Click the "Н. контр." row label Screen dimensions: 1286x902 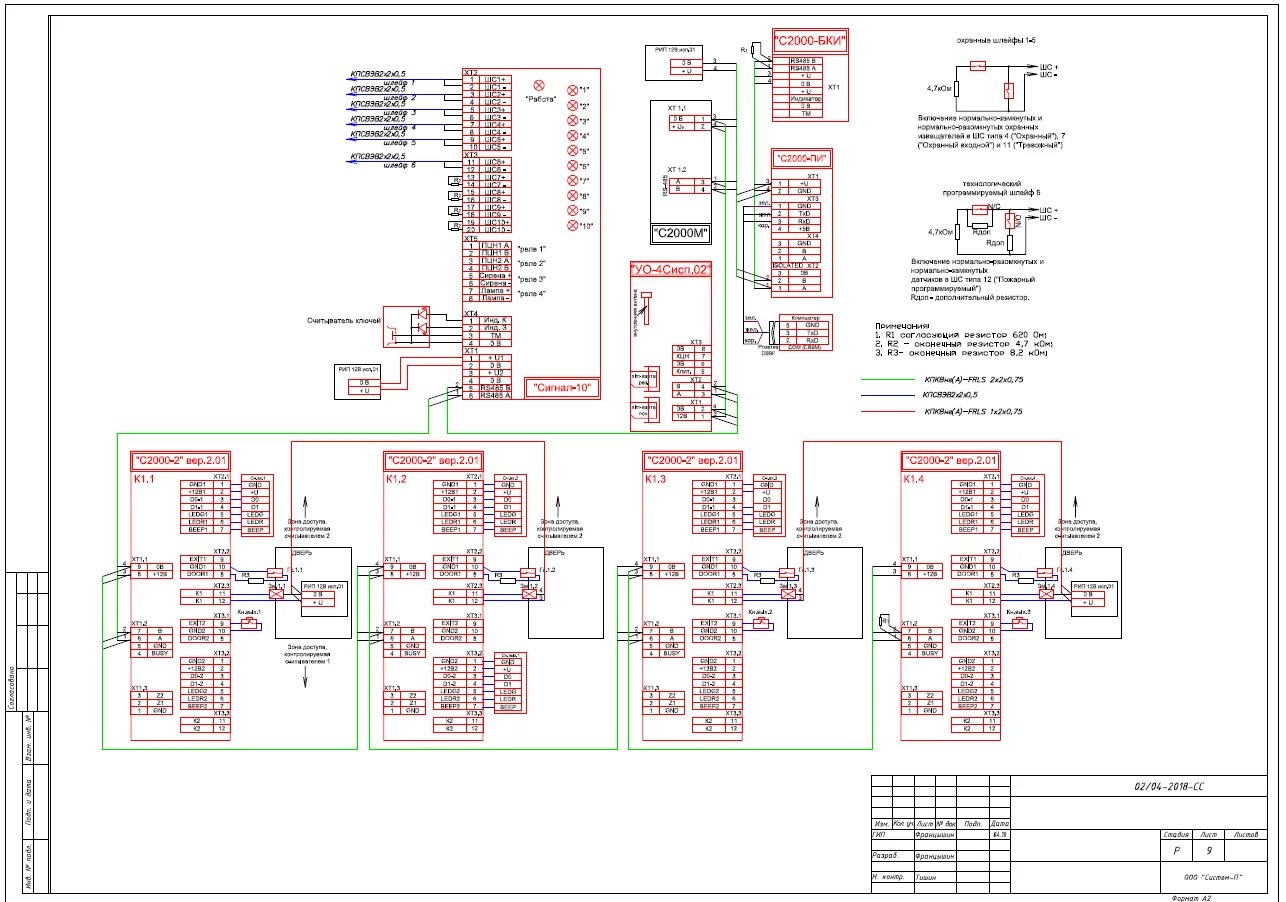pos(888,877)
